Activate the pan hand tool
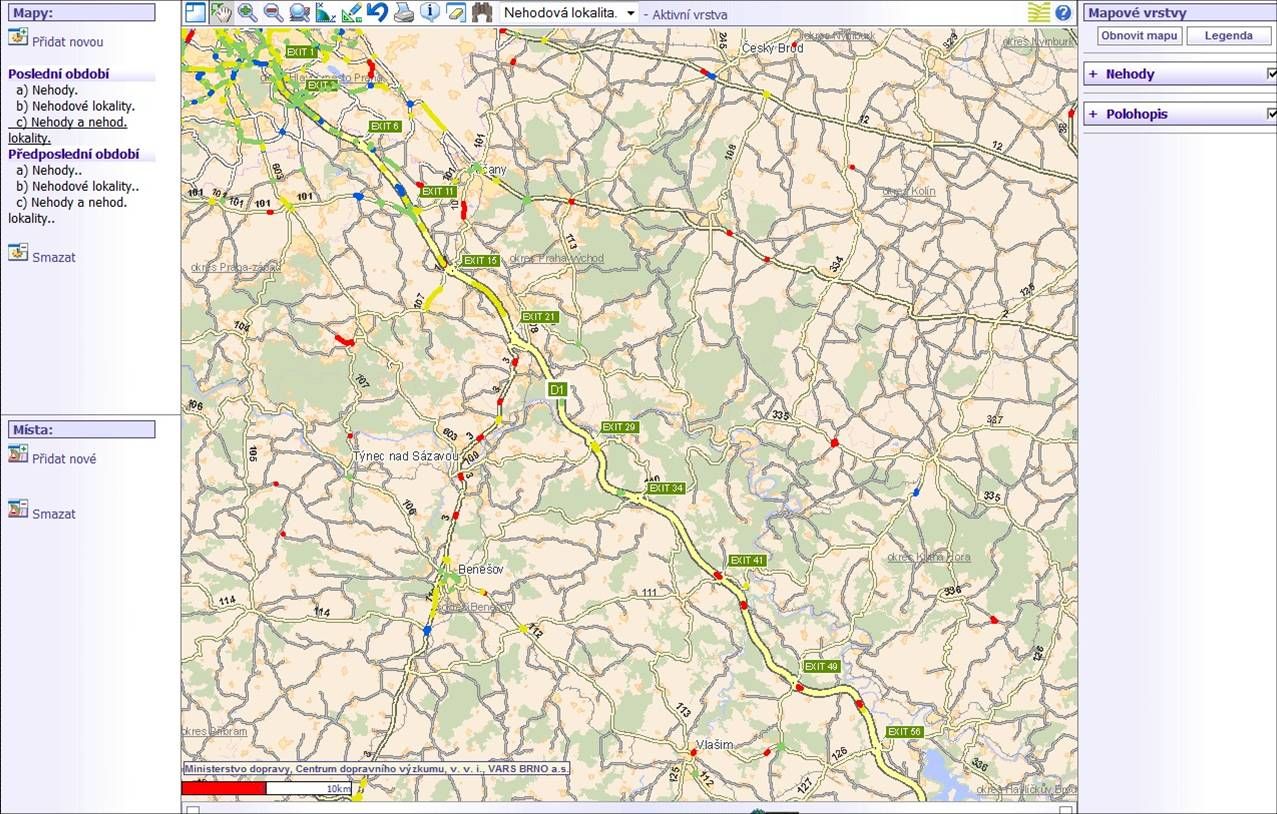This screenshot has height=814, width=1277. 221,13
